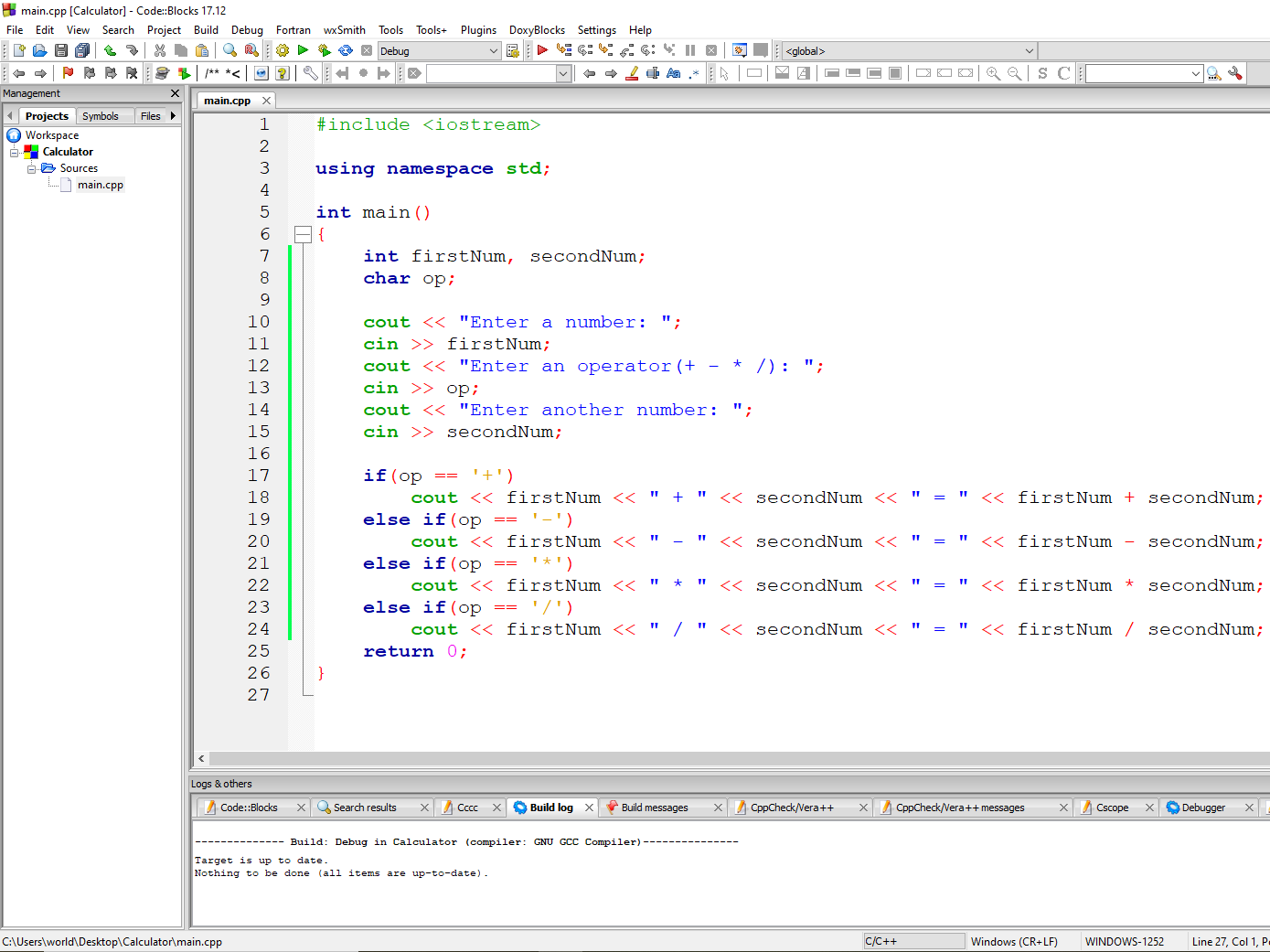The image size is (1270, 952).
Task: Switch to the Build messages tab
Action: click(655, 808)
